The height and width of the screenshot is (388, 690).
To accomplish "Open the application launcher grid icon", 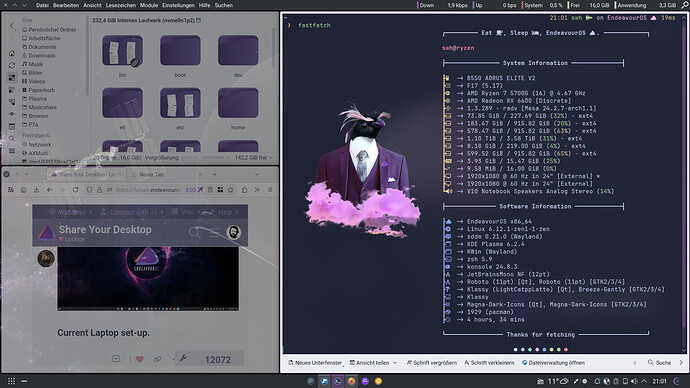I will pyautogui.click(x=11, y=381).
